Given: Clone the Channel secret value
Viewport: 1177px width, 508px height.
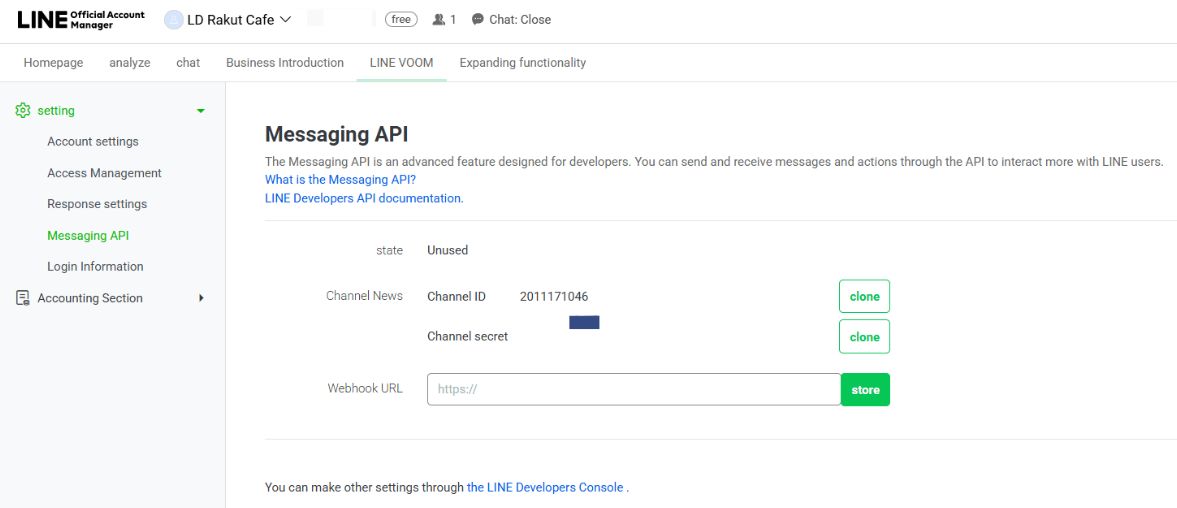Looking at the screenshot, I should click(x=864, y=337).
